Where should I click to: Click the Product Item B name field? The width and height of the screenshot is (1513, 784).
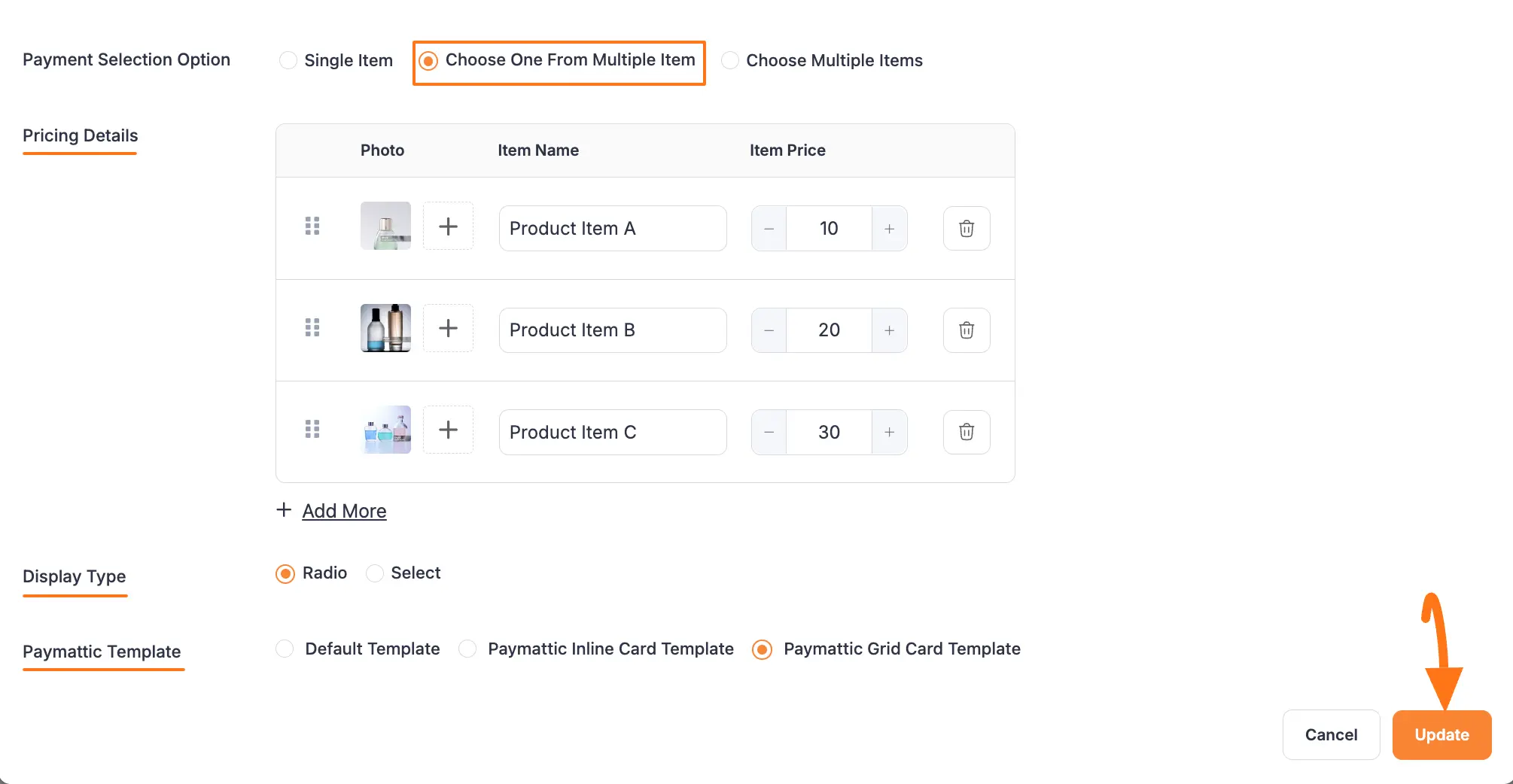pyautogui.click(x=611, y=330)
